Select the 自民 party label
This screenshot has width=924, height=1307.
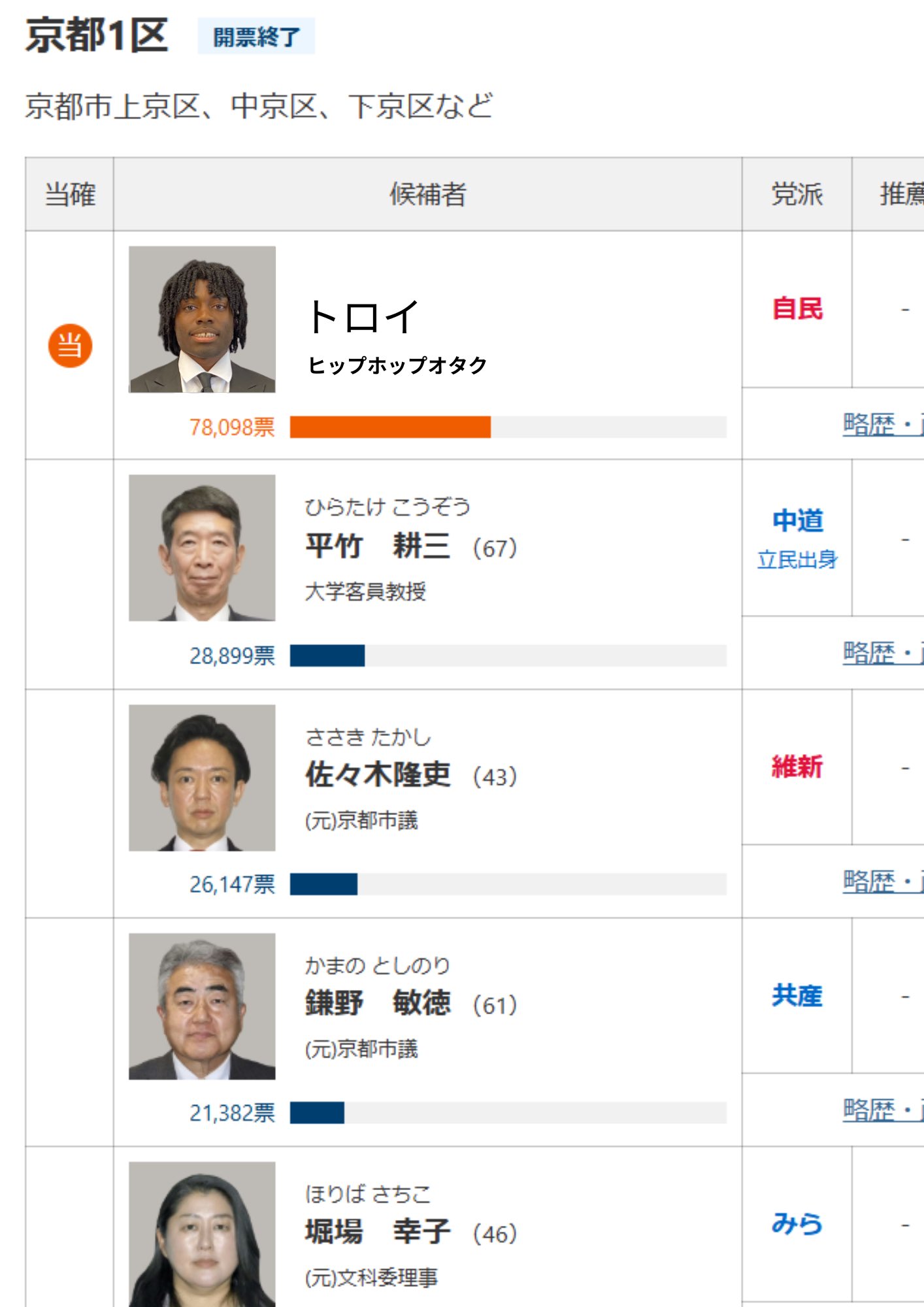(797, 308)
